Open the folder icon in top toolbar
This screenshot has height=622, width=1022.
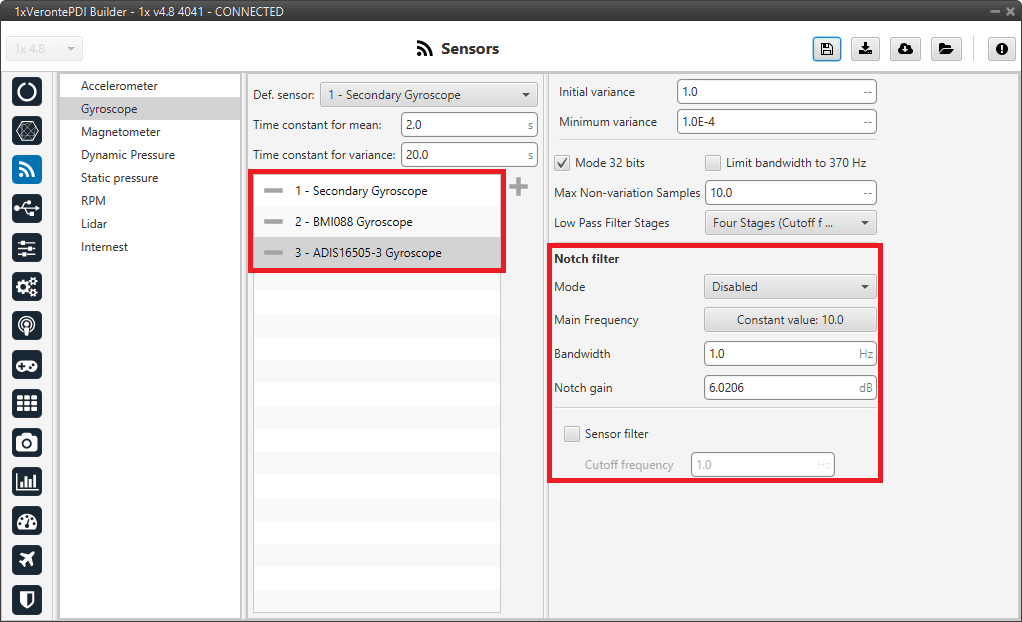[x=945, y=49]
